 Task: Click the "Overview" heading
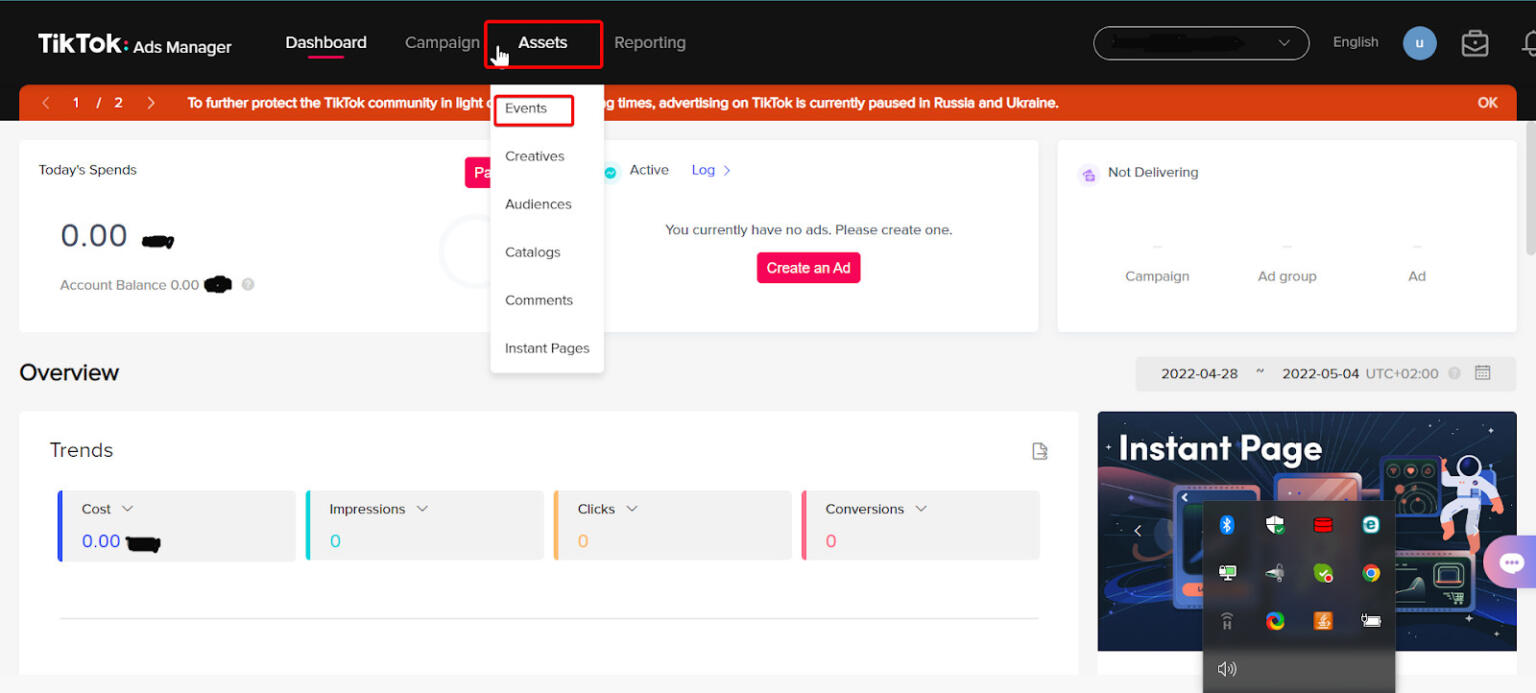[x=69, y=373]
